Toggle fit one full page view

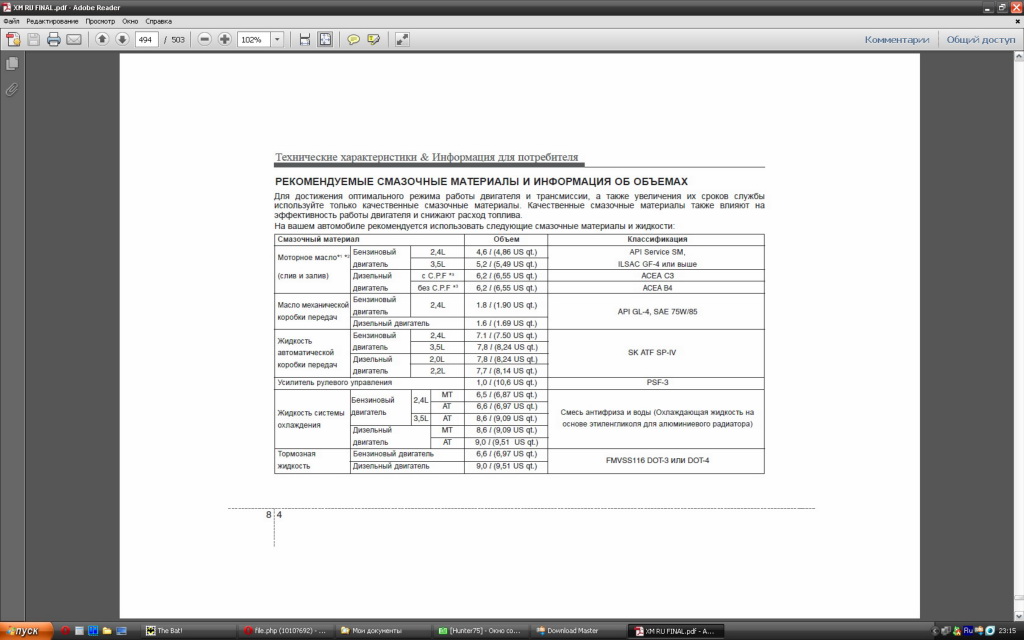coord(325,39)
